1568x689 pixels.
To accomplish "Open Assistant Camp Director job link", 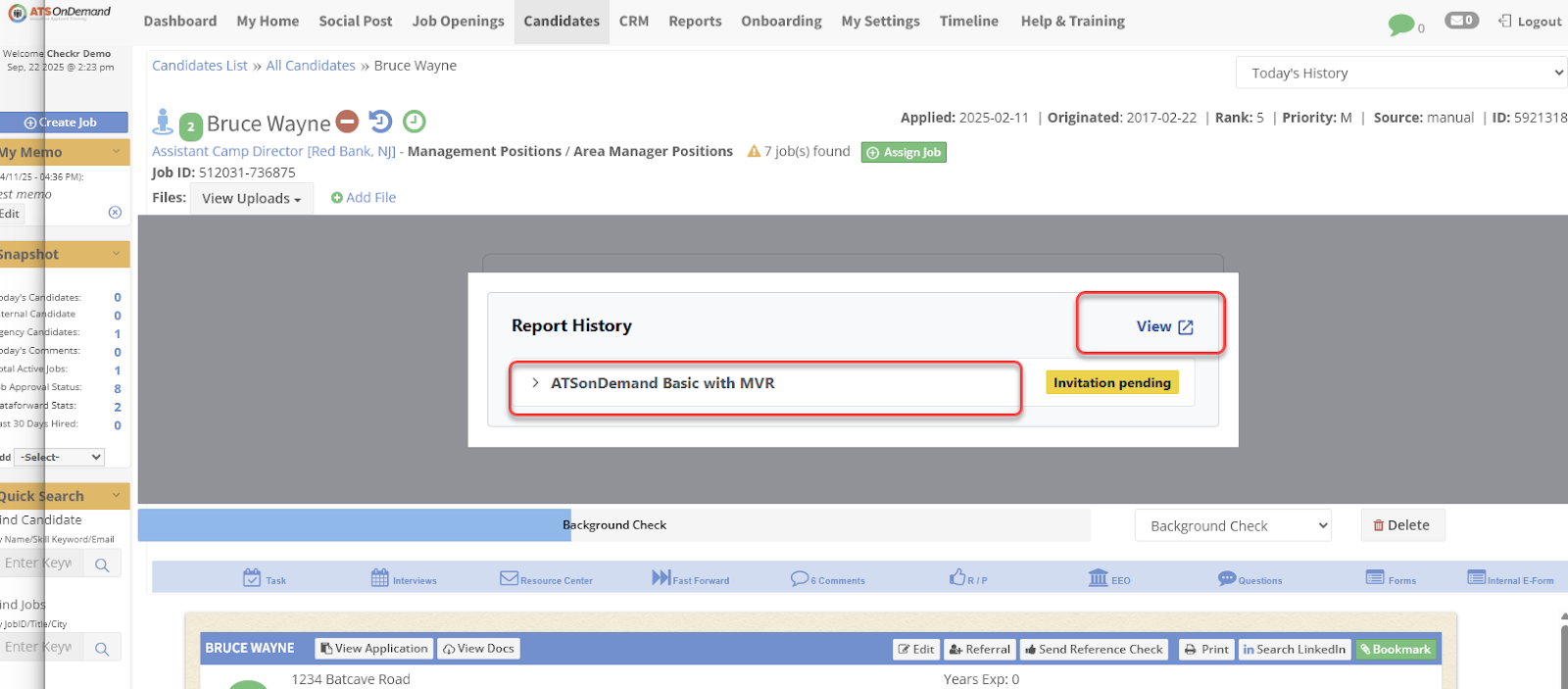I will 273,151.
